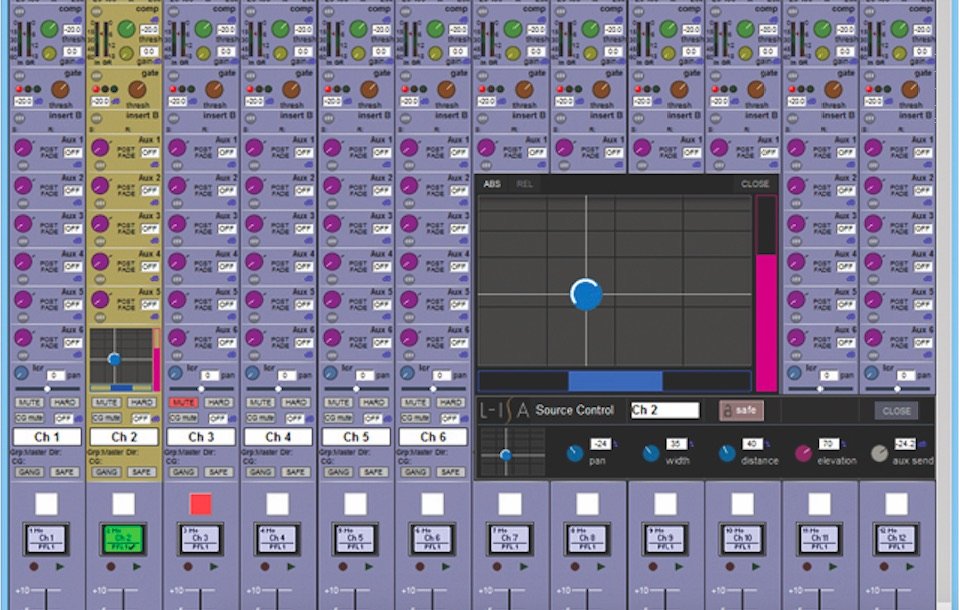Toggle the L-ISA safe lock button
Image resolution: width=959 pixels, height=610 pixels.
741,410
